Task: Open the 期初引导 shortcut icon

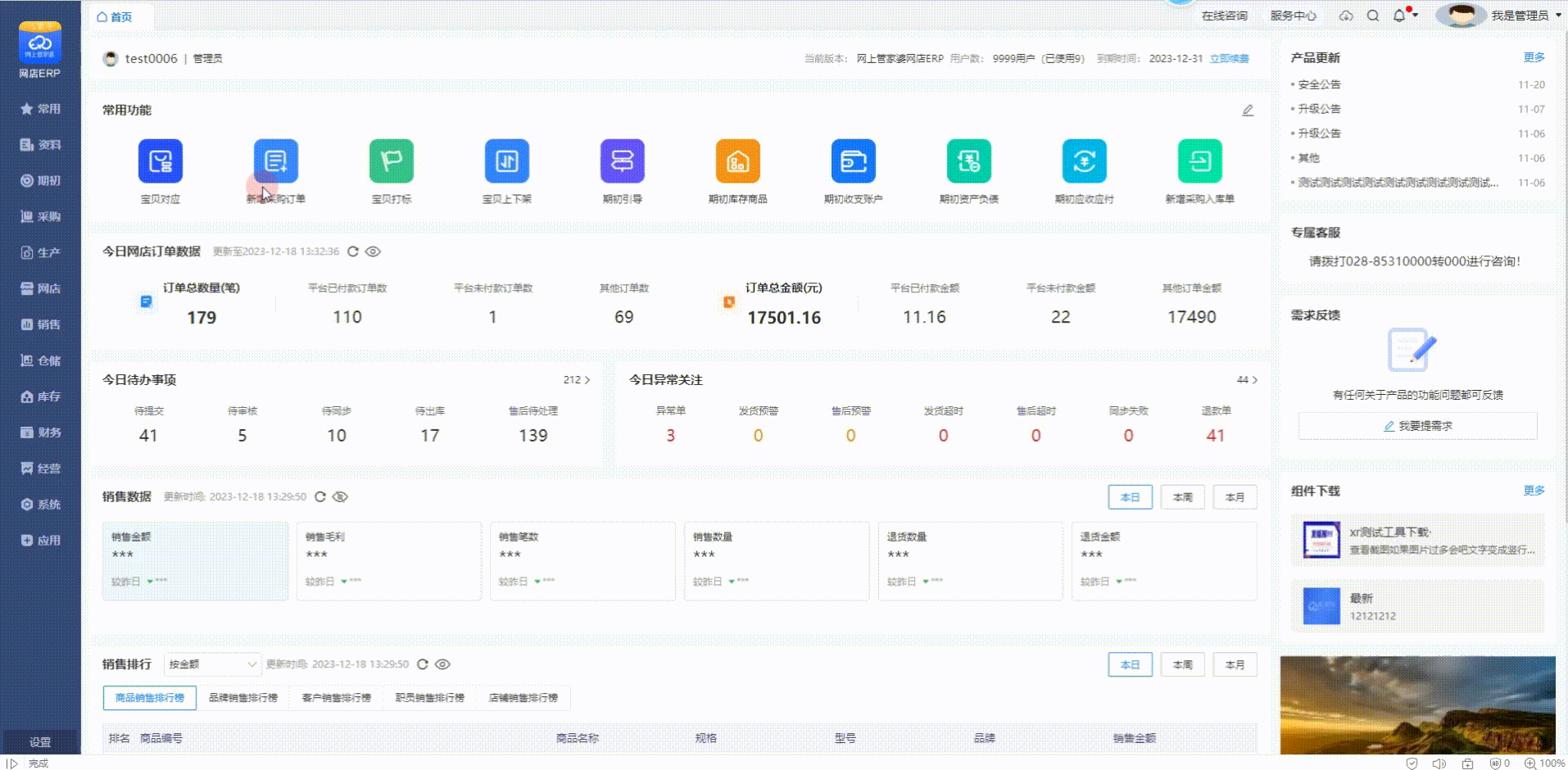Action: coord(622,161)
